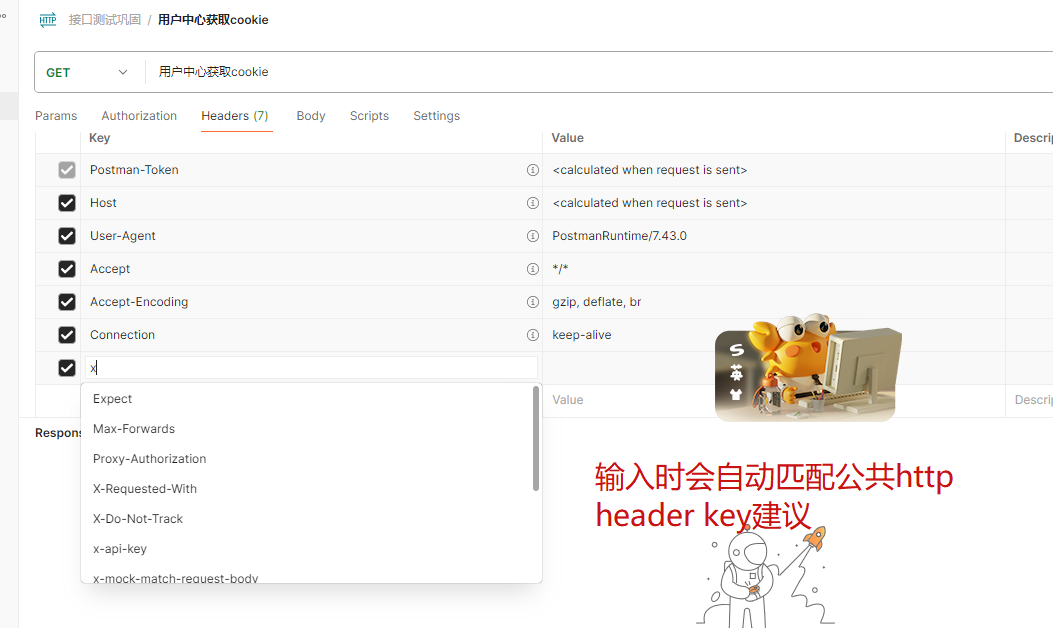
Task: Switch to the Scripts tab
Action: pos(369,116)
